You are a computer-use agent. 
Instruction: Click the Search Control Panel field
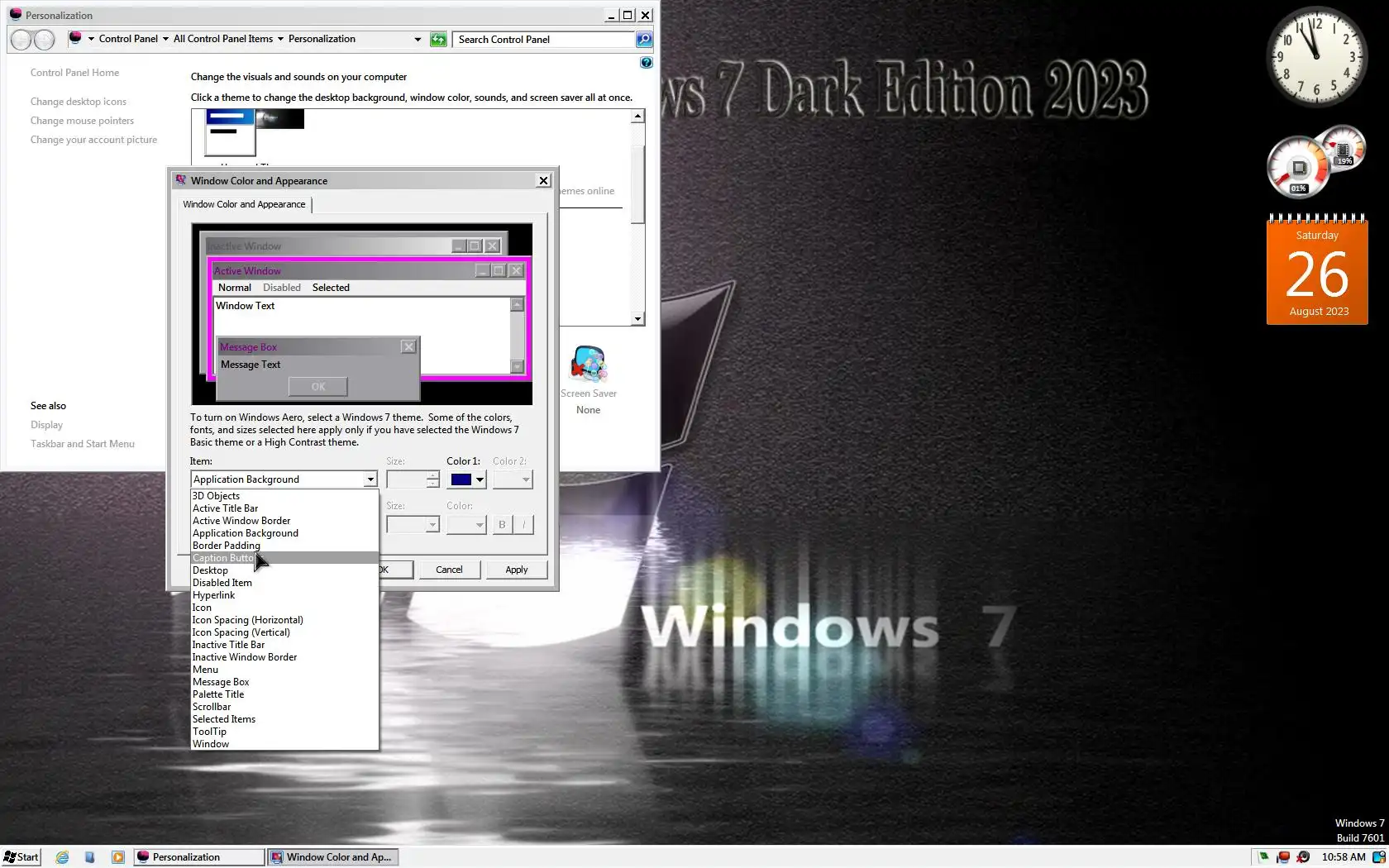click(544, 39)
